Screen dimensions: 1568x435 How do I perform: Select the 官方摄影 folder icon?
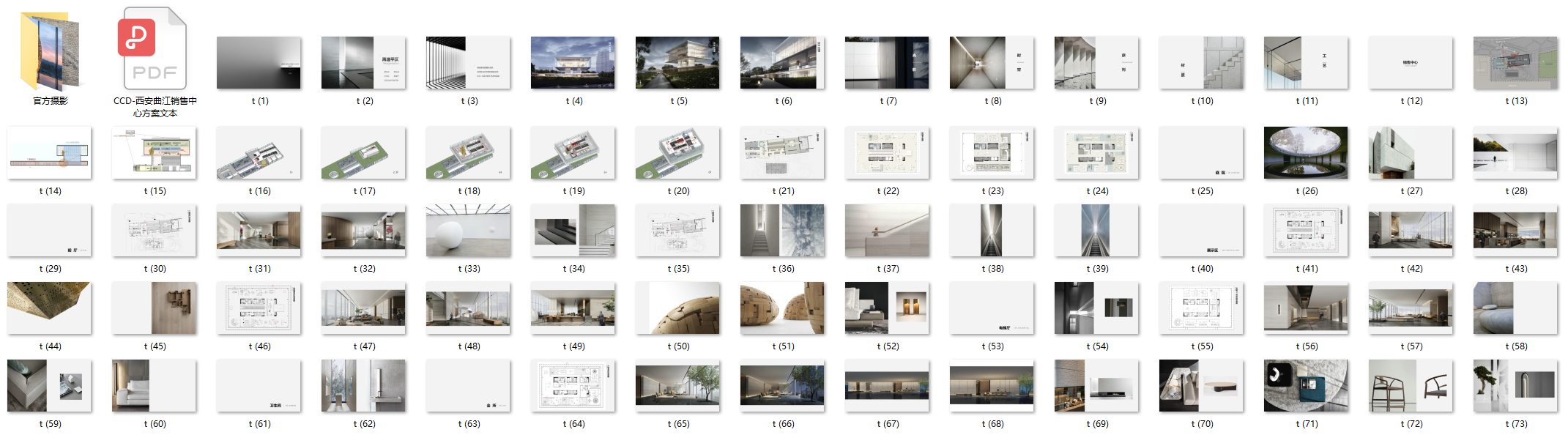pos(50,51)
